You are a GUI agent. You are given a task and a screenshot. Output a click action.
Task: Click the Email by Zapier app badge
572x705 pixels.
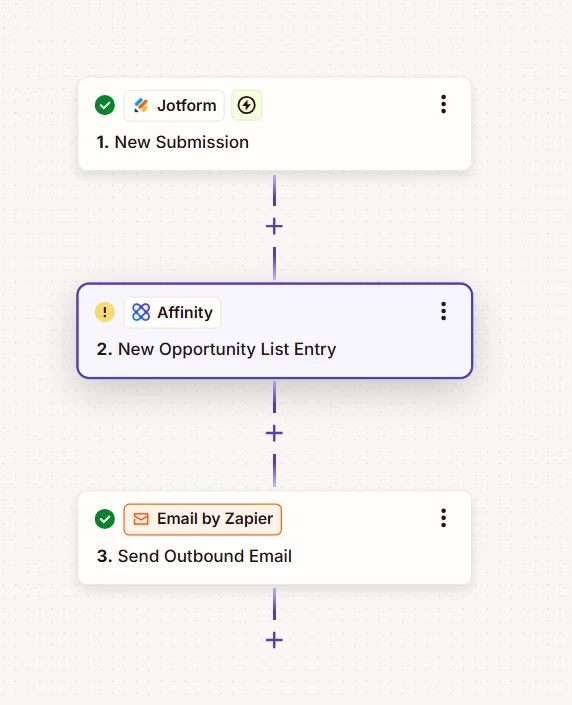[203, 519]
